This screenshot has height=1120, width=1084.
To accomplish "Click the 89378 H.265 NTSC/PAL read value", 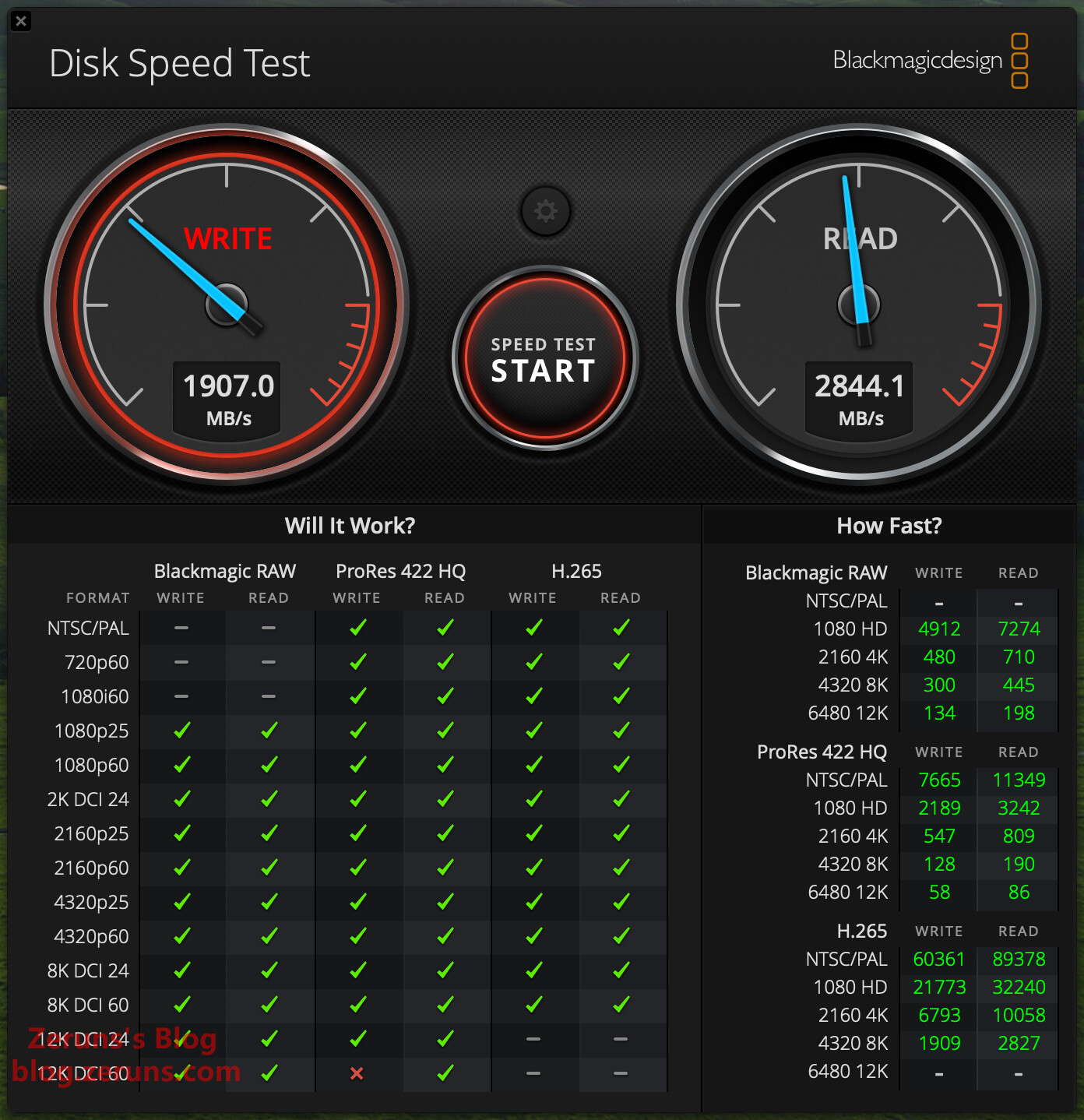I will (1019, 959).
